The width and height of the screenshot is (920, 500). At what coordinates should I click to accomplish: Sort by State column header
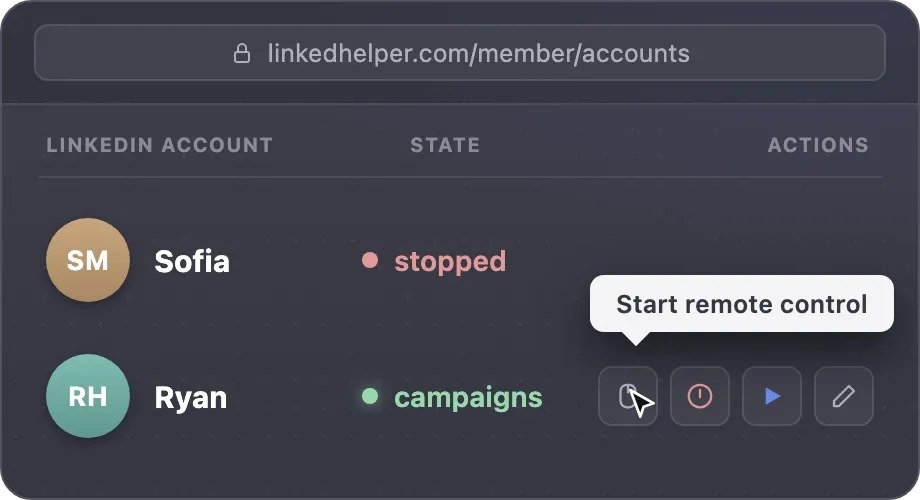click(445, 145)
